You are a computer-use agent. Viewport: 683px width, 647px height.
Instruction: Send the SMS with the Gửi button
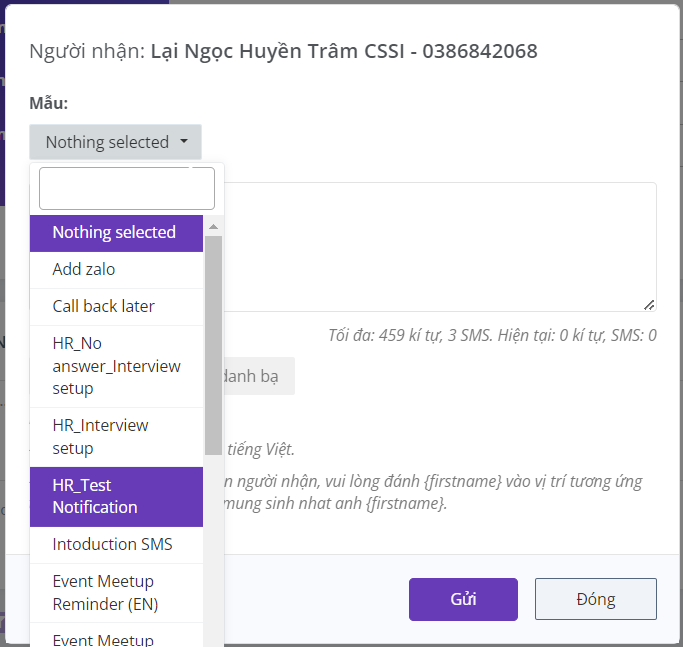pos(463,599)
